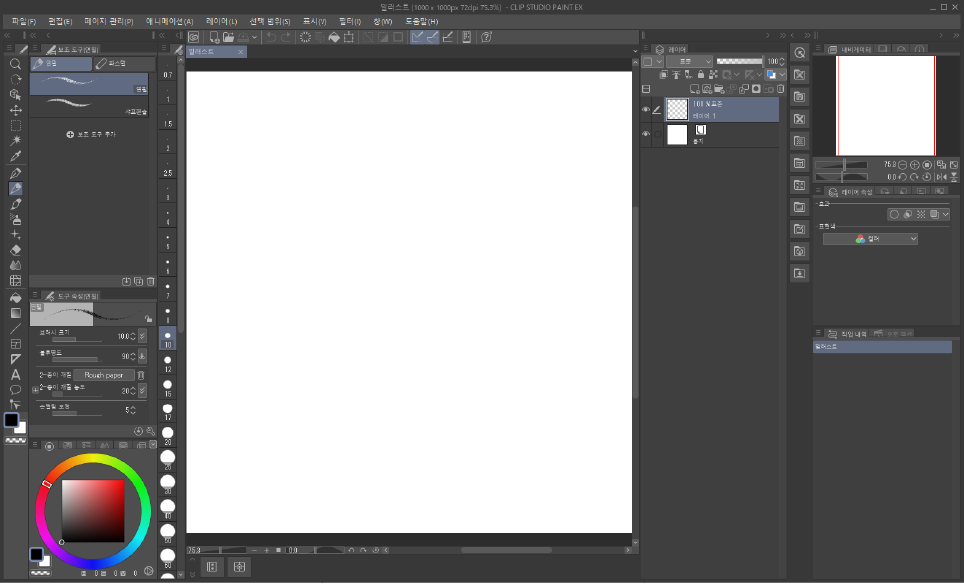The height and width of the screenshot is (584, 964).
Task: Select the Text tool
Action: (x=15, y=374)
